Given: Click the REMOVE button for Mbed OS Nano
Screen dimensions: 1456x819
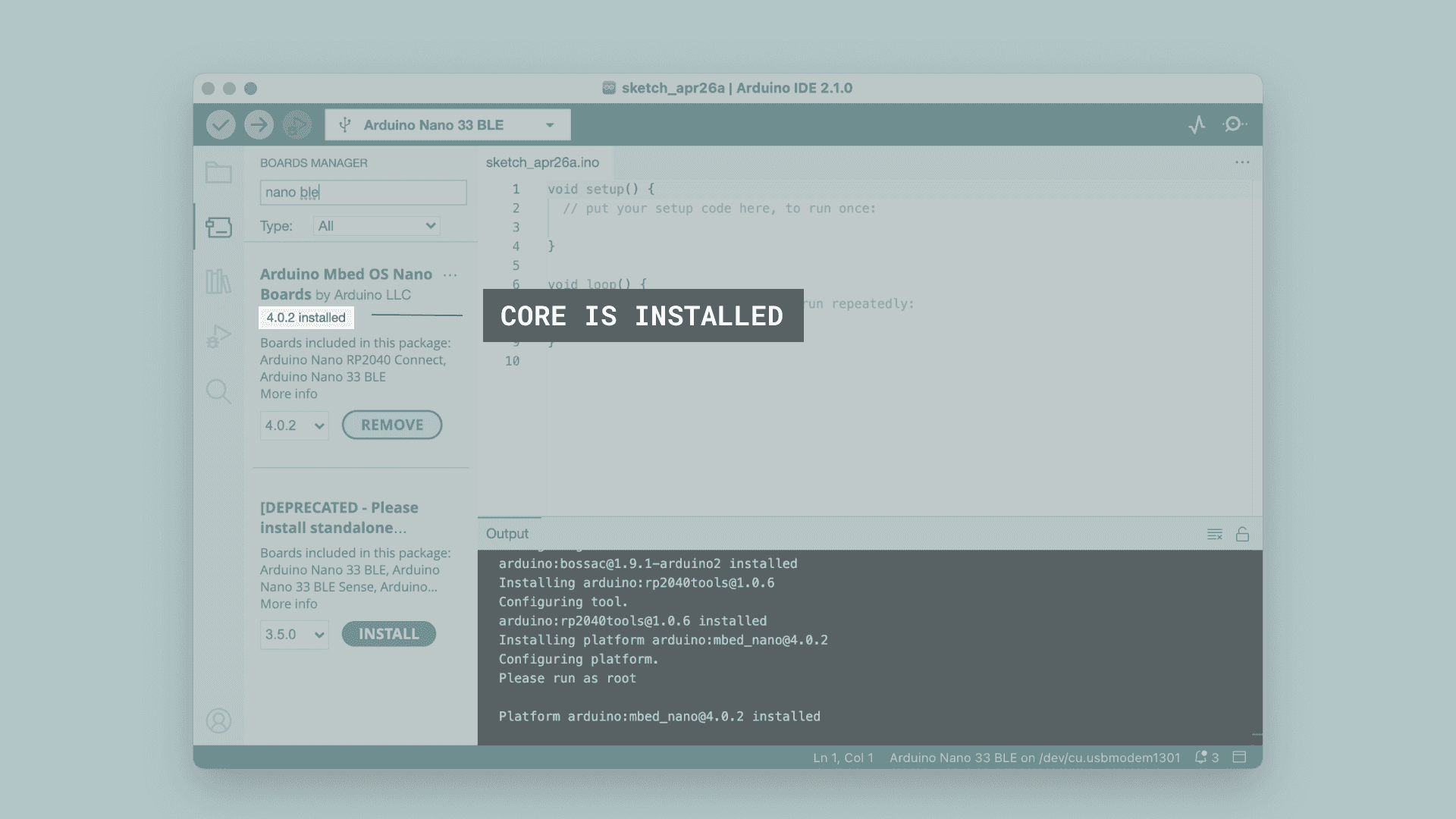Looking at the screenshot, I should [x=391, y=425].
